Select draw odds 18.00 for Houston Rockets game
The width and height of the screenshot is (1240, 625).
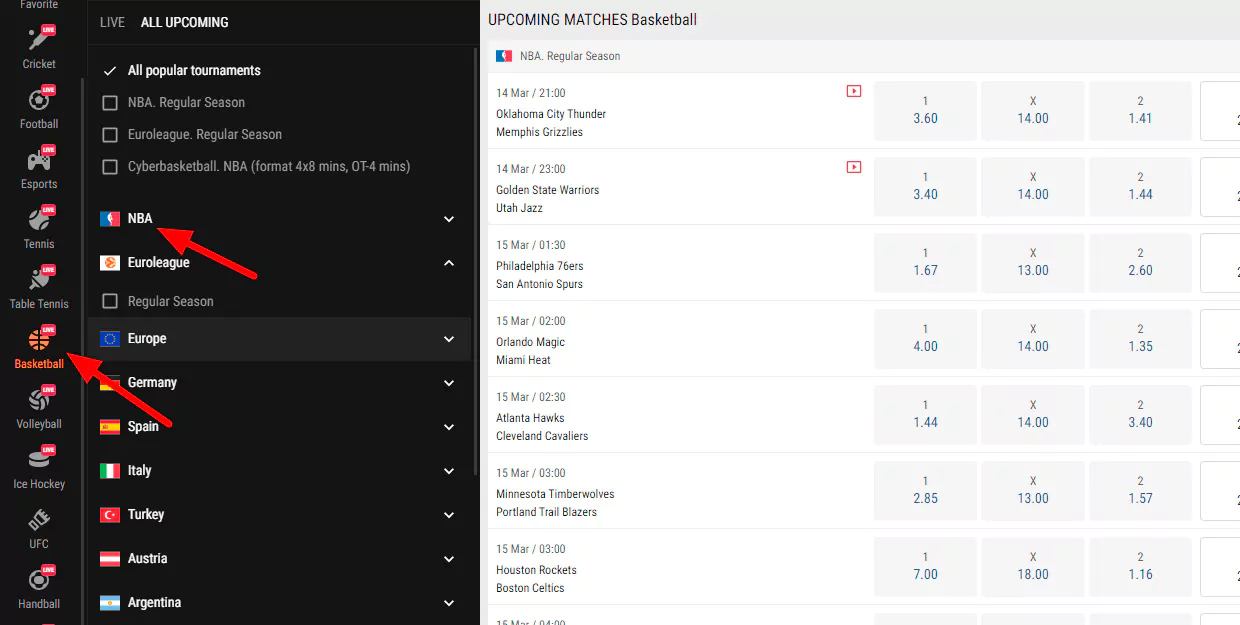pos(1032,566)
